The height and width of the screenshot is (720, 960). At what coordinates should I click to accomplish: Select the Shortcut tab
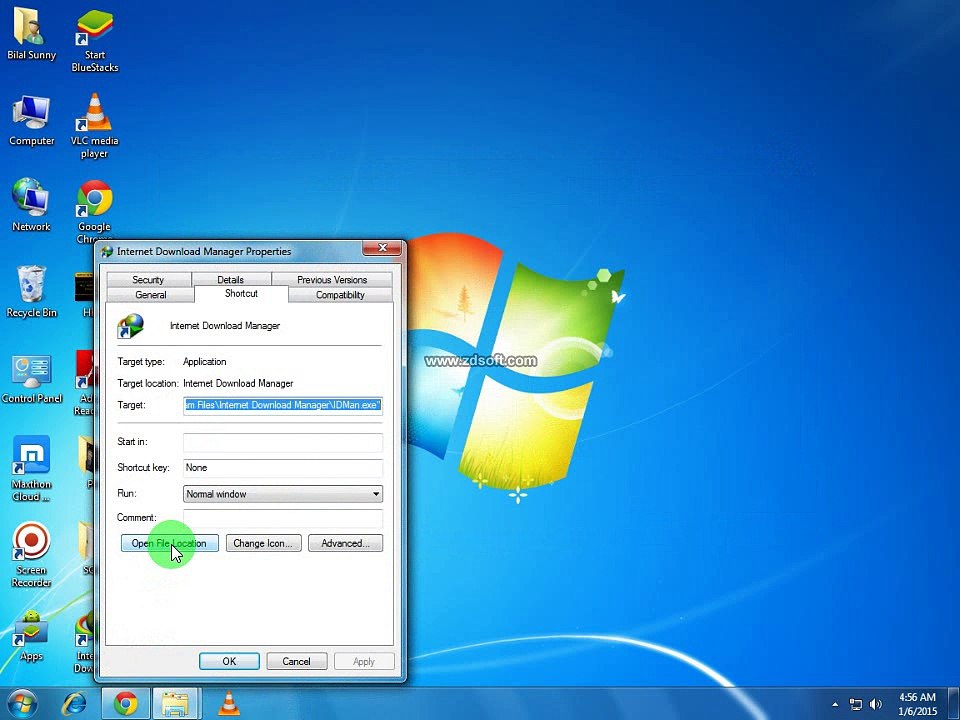241,293
